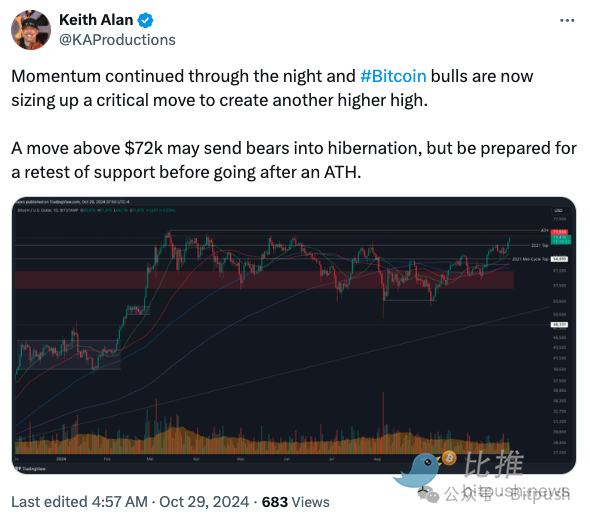Viewport: 590px width, 518px height.
Task: Click the WeChat icon in watermark
Action: (429, 495)
